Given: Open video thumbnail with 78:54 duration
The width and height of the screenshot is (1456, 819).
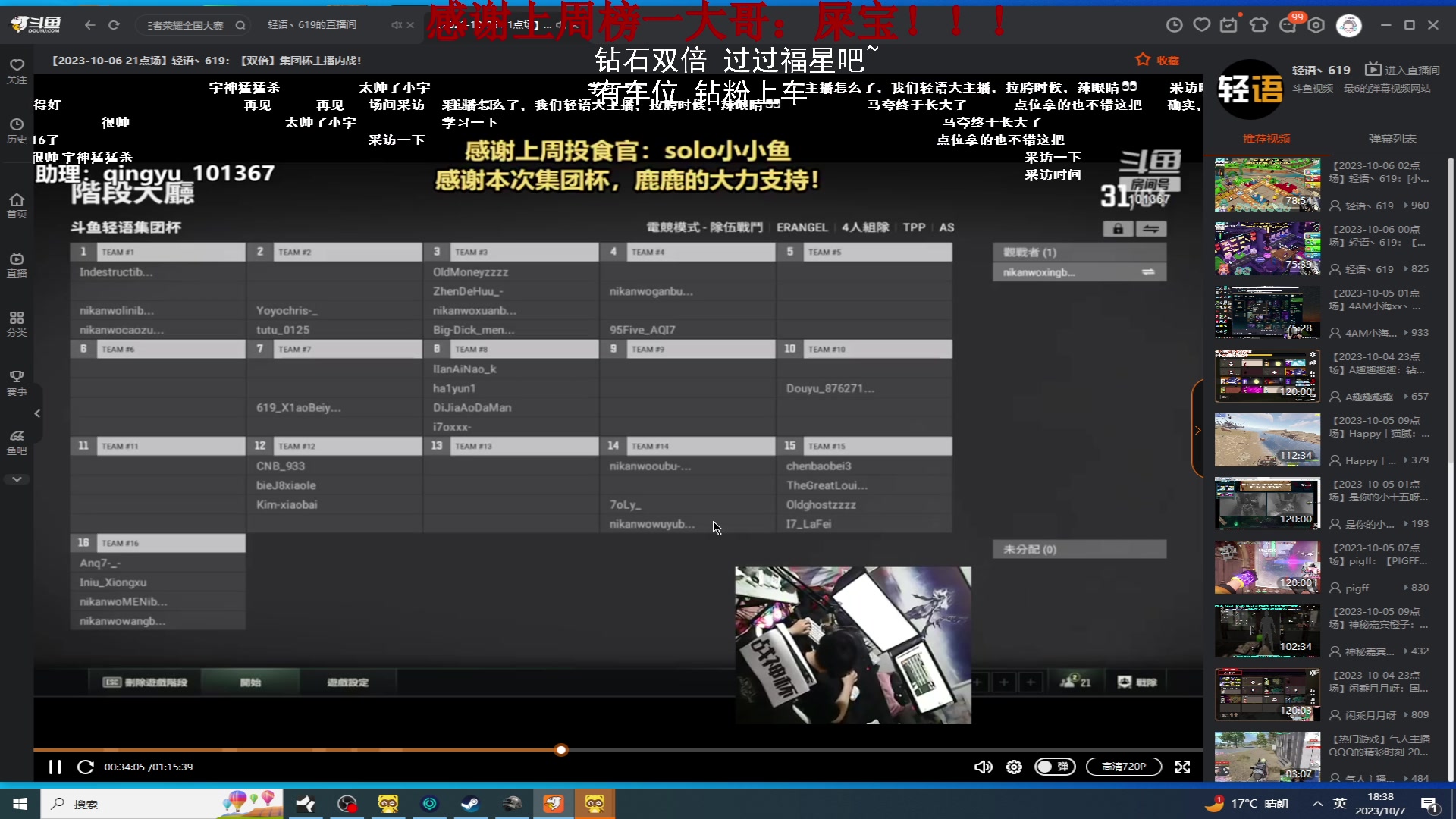Looking at the screenshot, I should tap(1267, 185).
